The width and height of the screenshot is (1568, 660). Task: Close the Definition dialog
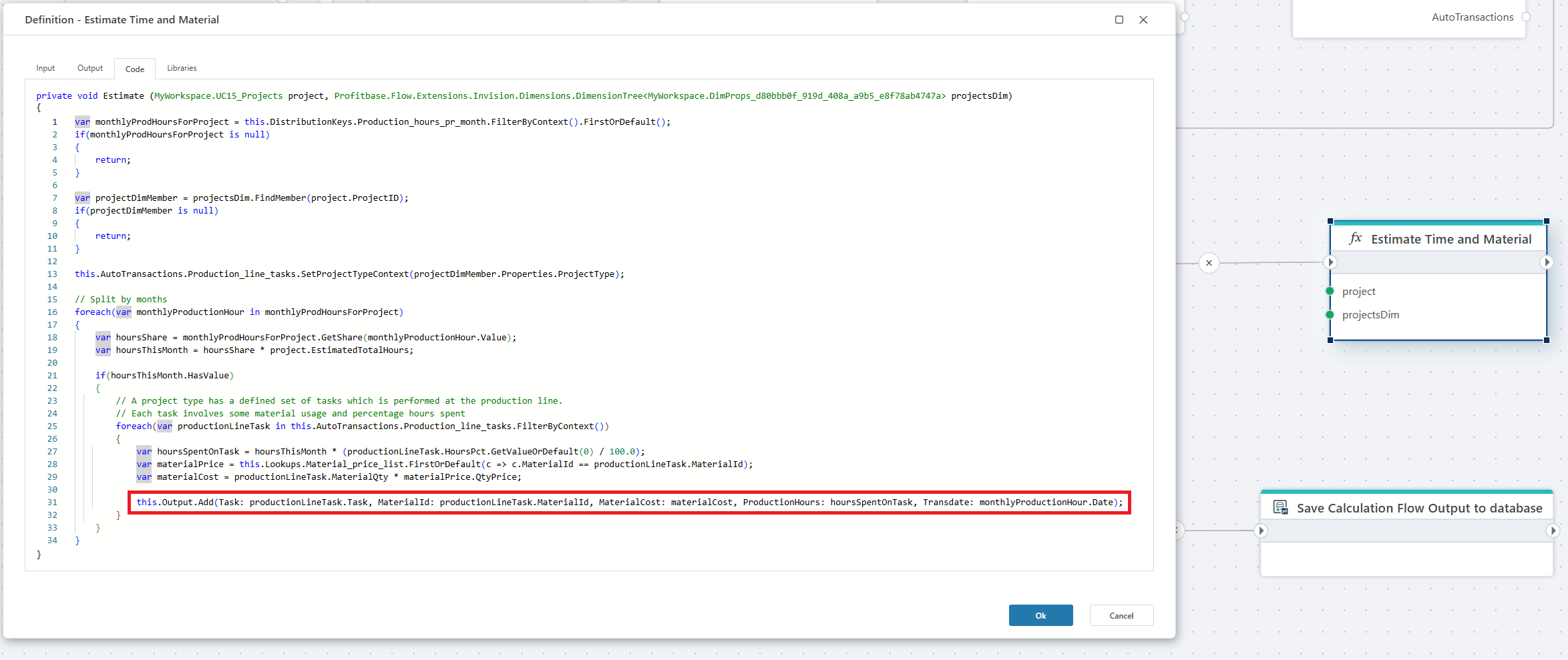click(1143, 20)
